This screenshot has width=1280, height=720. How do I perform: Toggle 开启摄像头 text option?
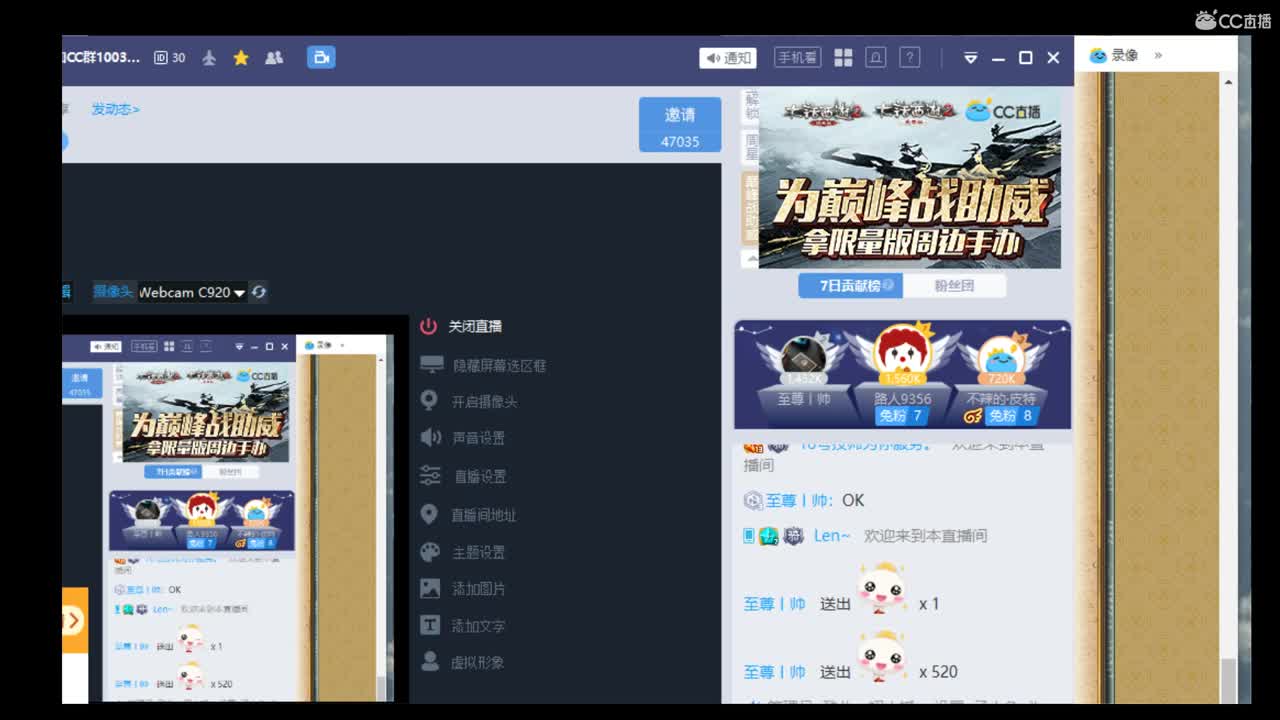coord(485,402)
